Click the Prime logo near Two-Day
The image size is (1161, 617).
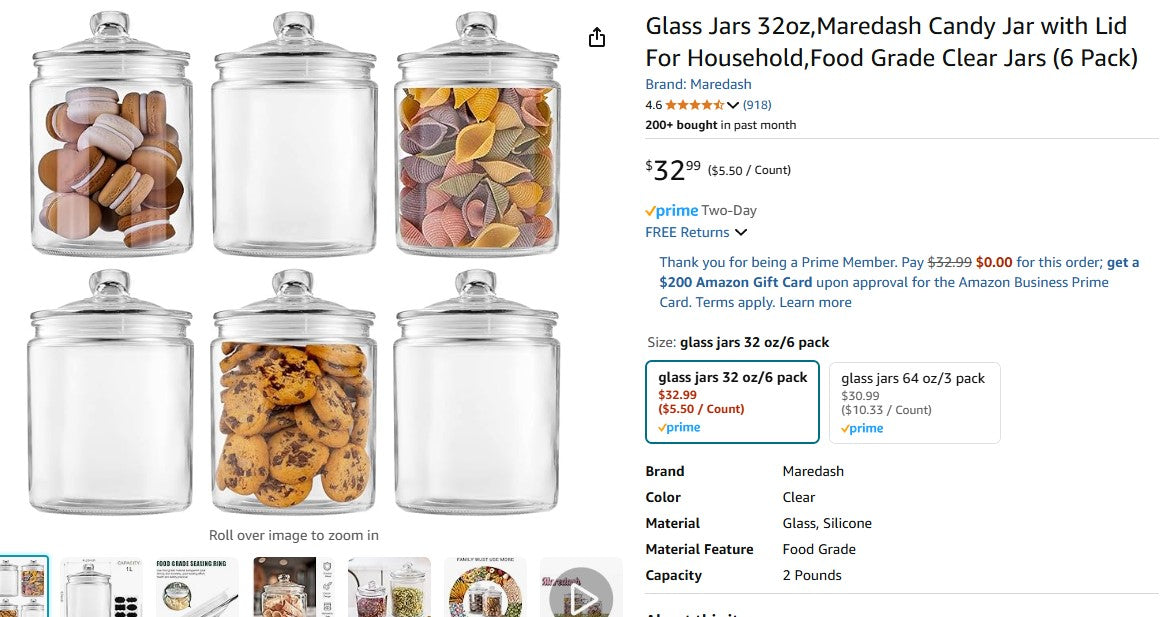tap(671, 211)
